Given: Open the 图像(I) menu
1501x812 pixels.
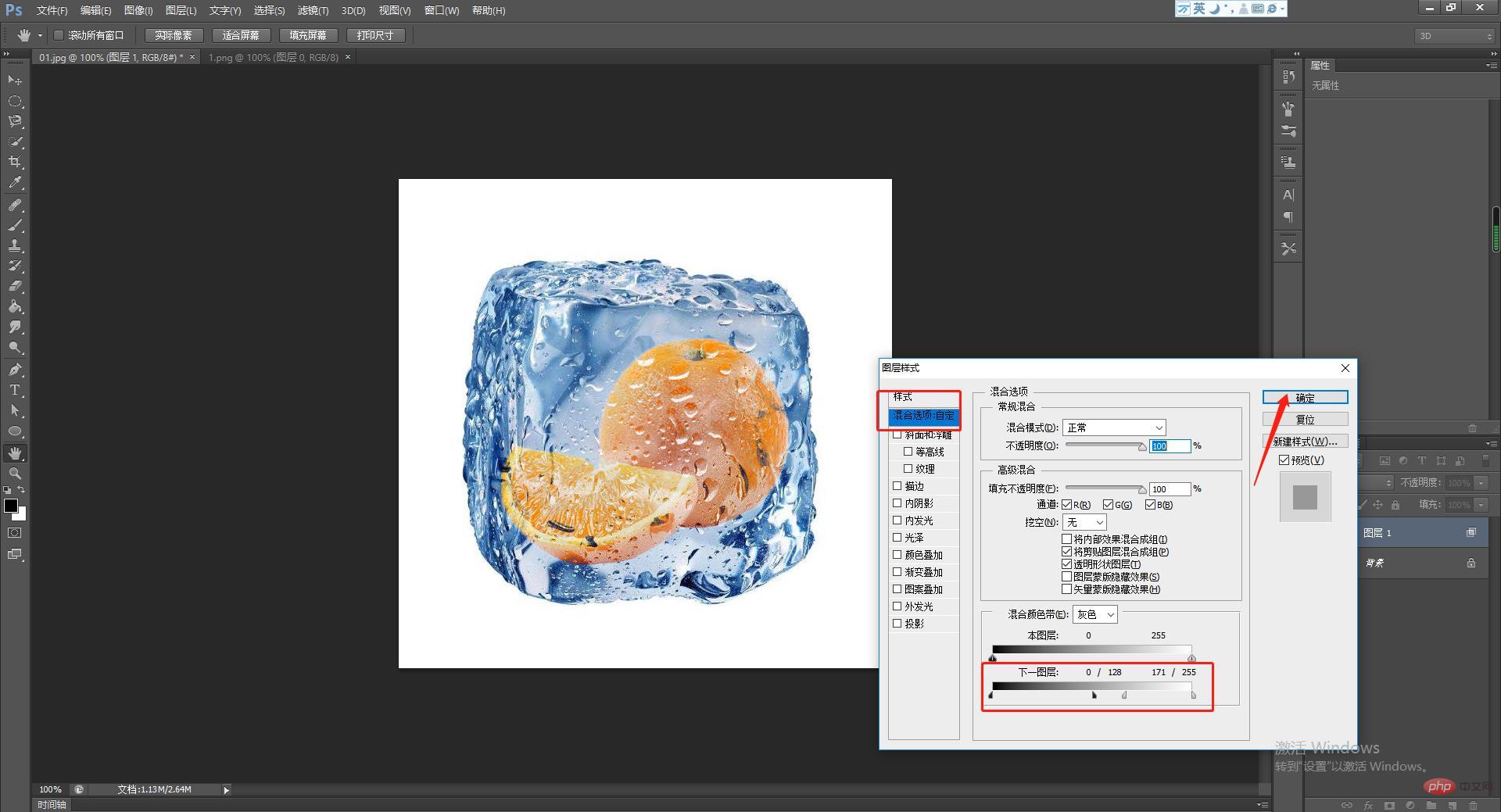Looking at the screenshot, I should click(x=138, y=10).
